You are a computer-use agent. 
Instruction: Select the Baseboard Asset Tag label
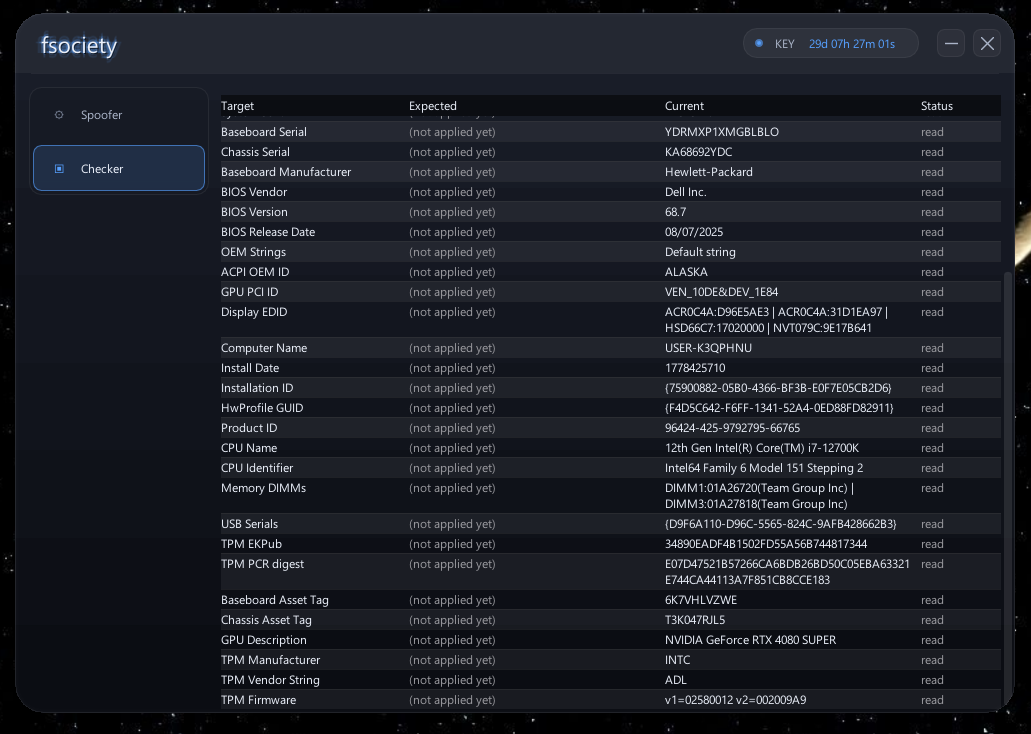pyautogui.click(x=275, y=600)
